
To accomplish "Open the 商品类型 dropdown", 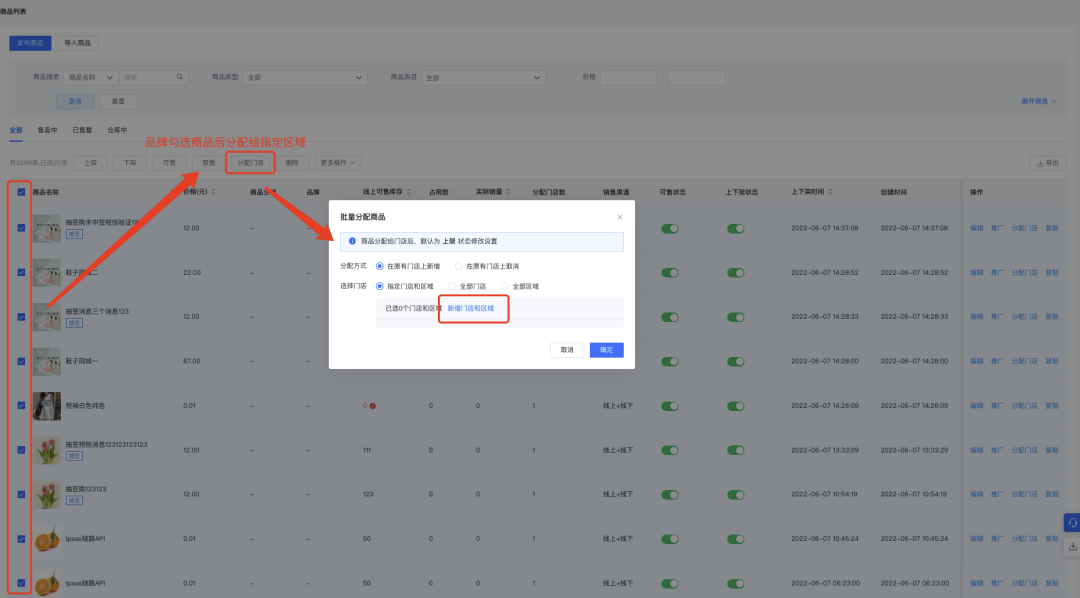I will [304, 77].
